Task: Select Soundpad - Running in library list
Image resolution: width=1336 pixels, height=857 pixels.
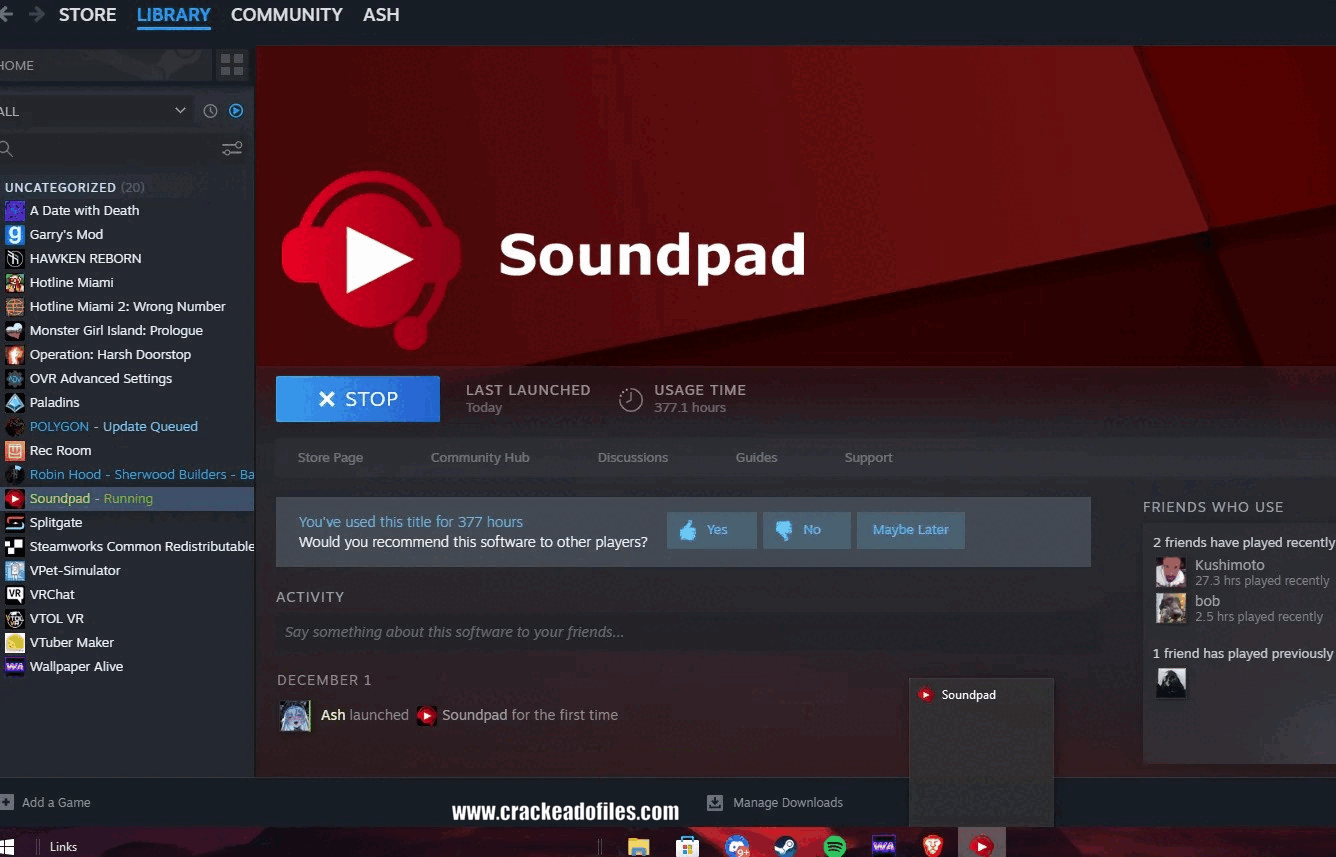Action: click(x=127, y=499)
